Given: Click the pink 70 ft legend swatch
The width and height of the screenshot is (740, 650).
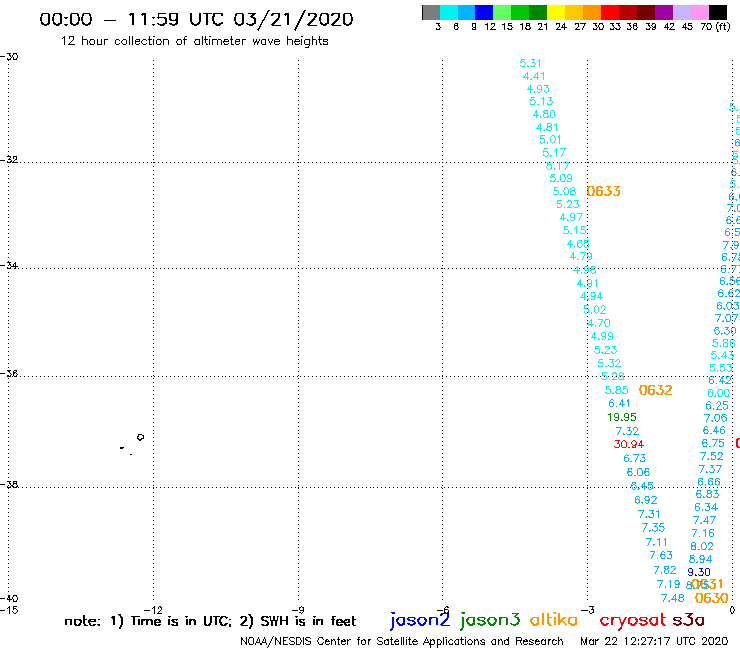Looking at the screenshot, I should [700, 12].
